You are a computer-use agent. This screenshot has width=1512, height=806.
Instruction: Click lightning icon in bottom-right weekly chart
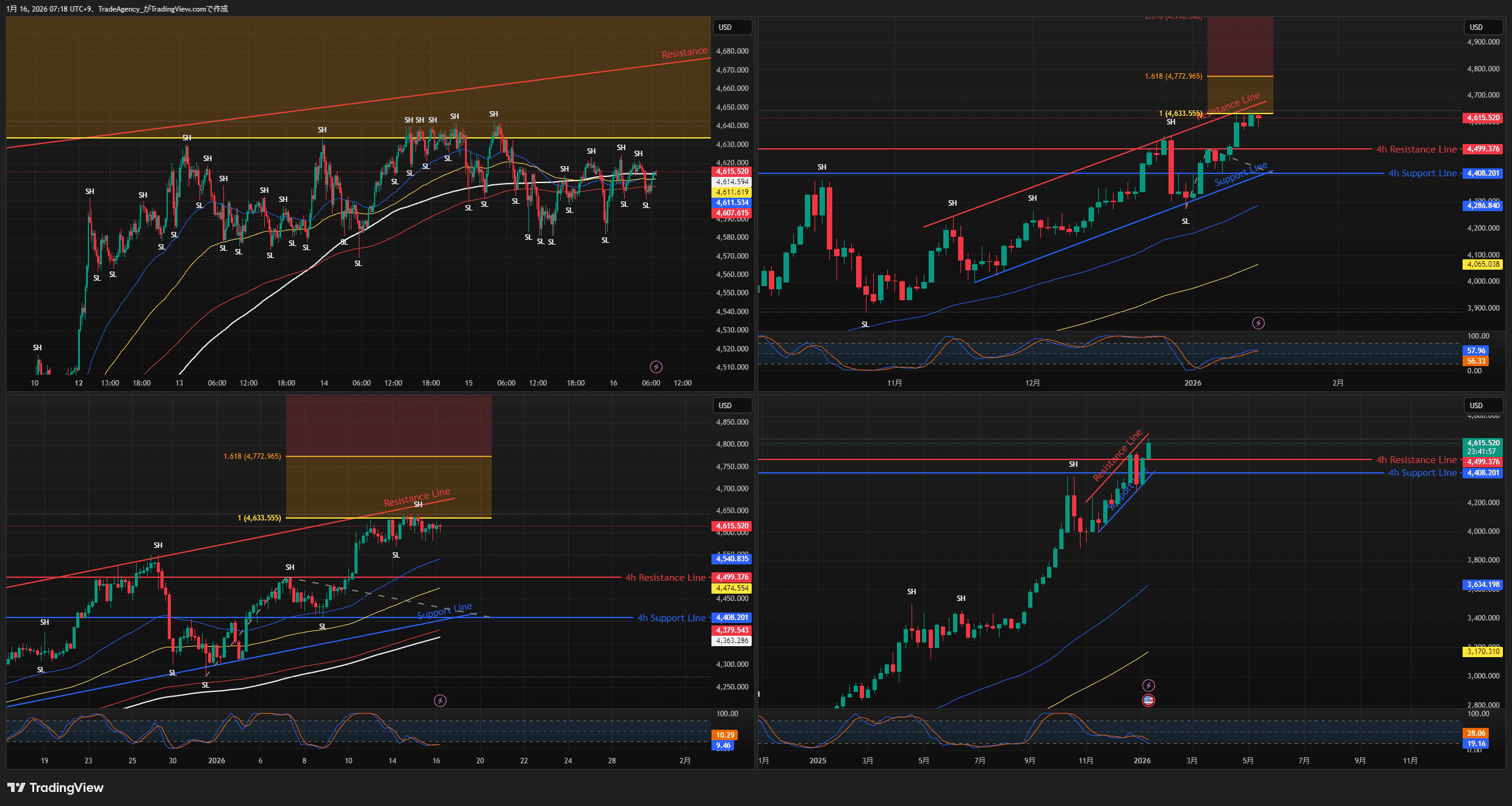pyautogui.click(x=1148, y=685)
